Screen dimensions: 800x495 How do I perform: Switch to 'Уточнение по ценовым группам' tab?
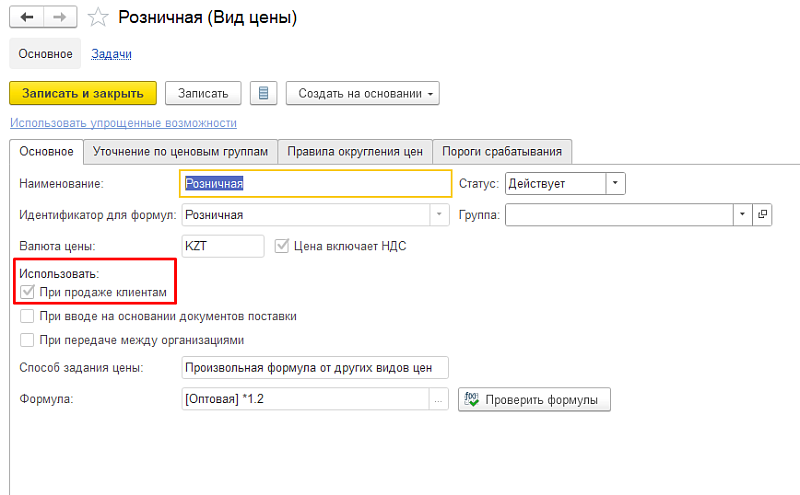point(180,151)
